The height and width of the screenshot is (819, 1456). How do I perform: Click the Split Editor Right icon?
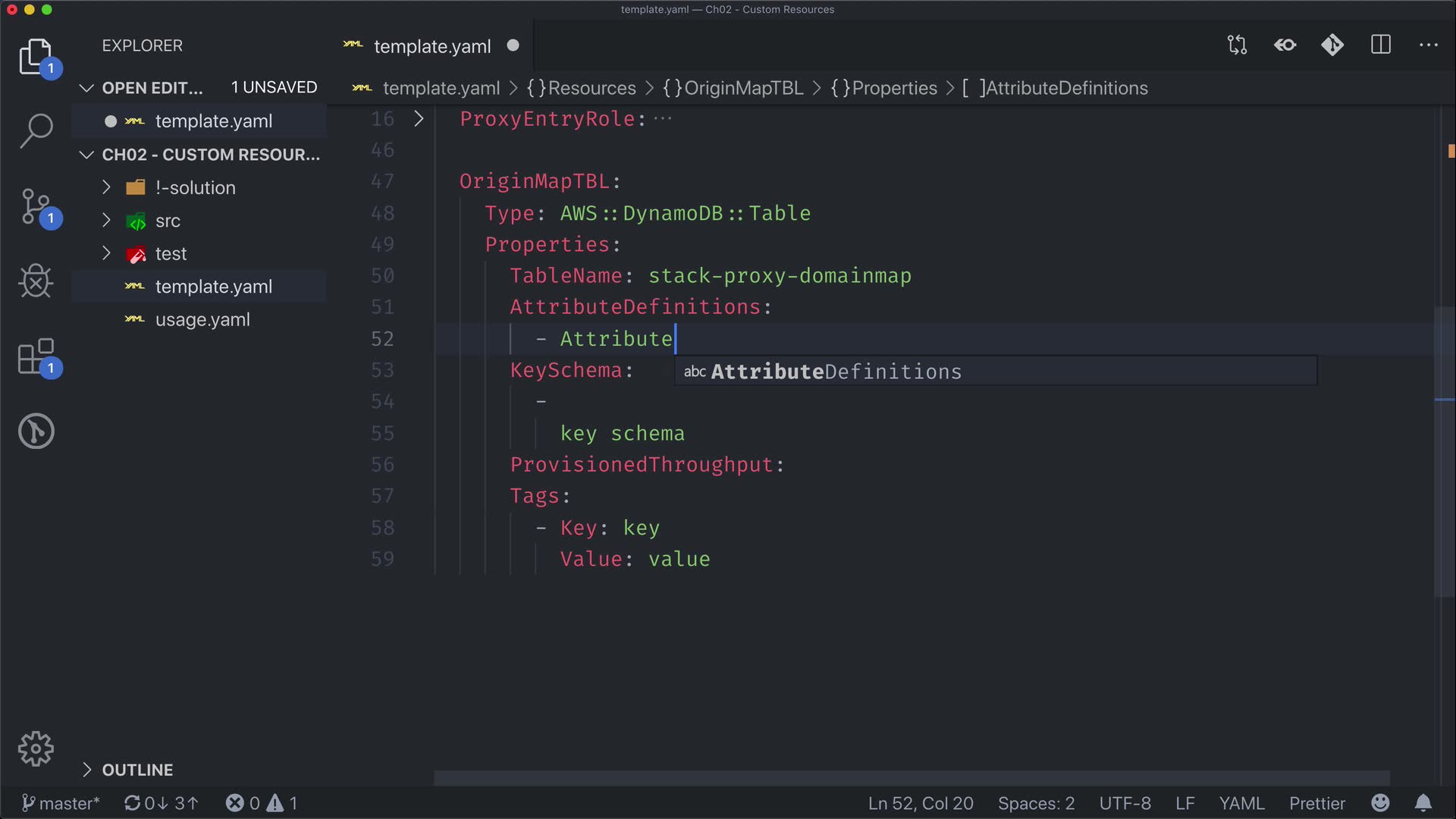[1380, 45]
